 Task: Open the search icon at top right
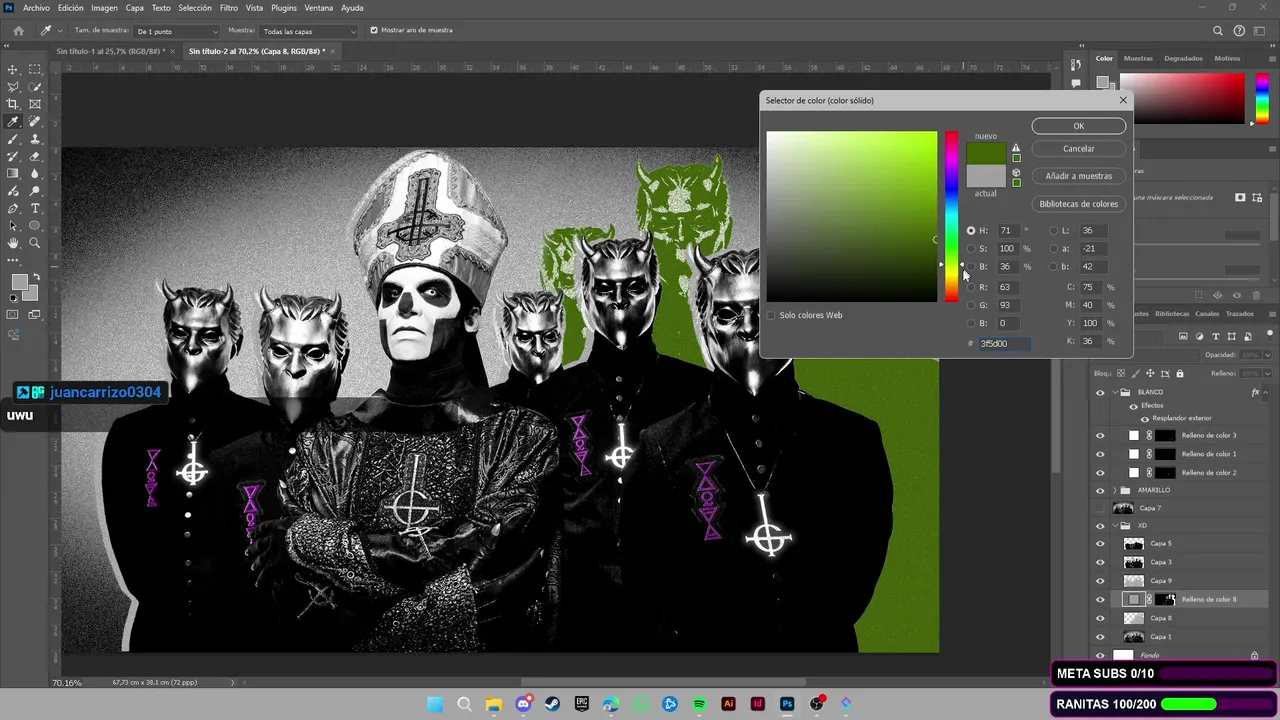coord(1218,30)
